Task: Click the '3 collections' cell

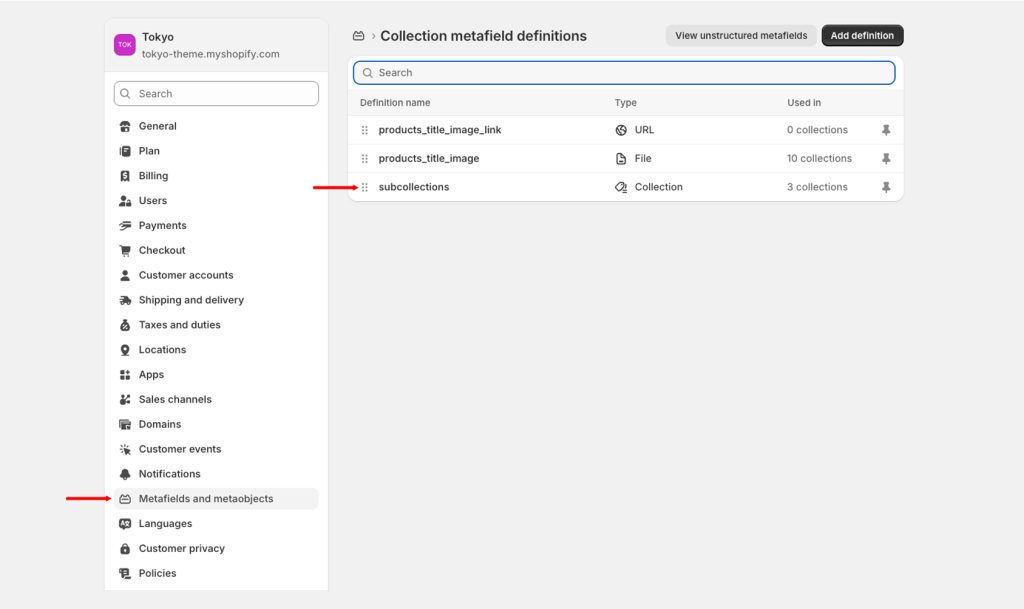Action: [x=817, y=187]
